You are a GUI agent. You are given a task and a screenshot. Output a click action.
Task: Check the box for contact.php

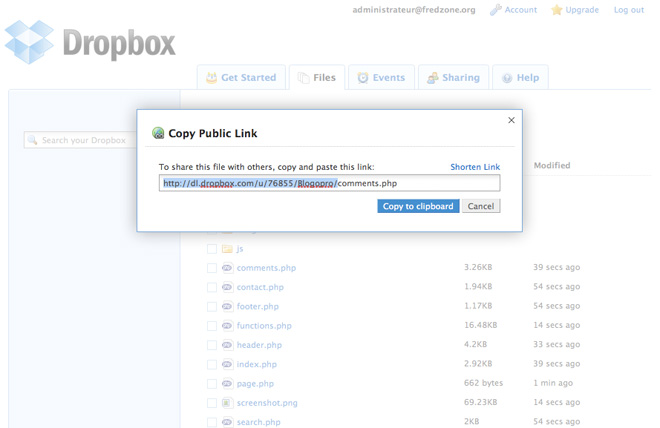pyautogui.click(x=212, y=287)
